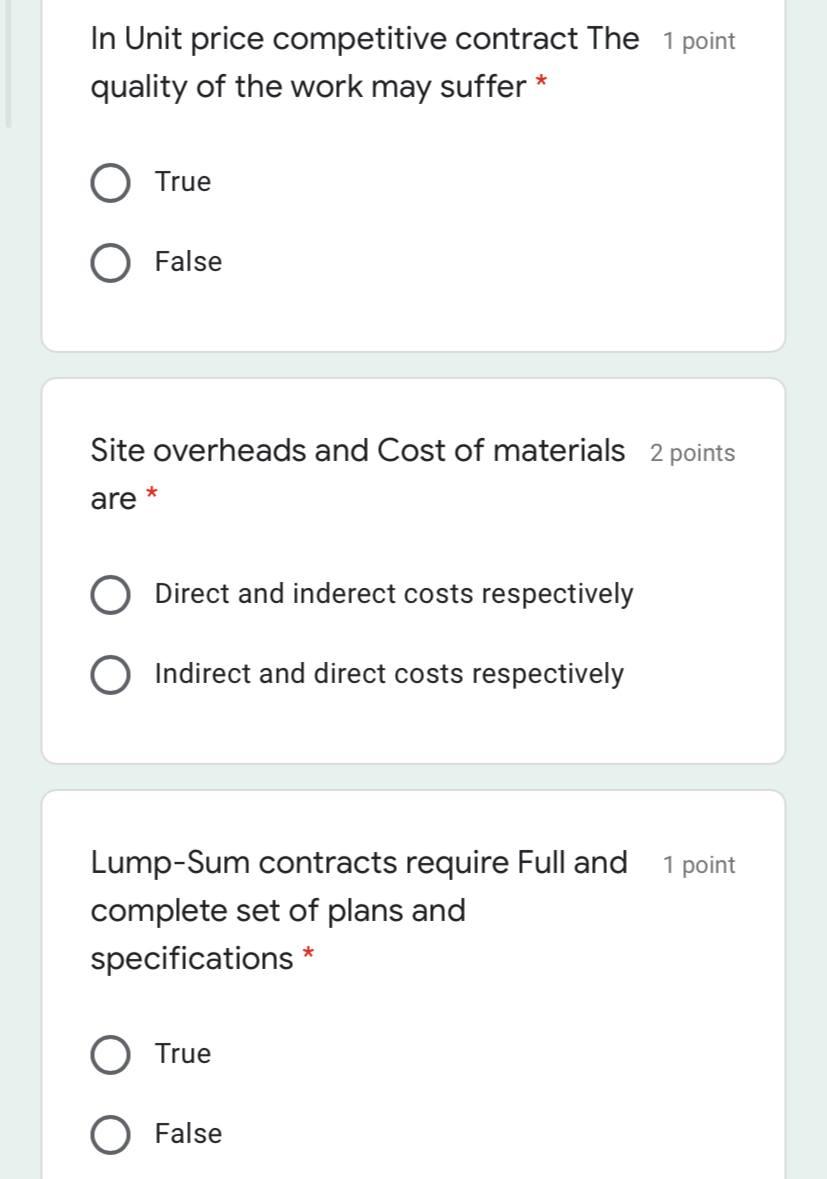Select False for the Unit price contract question
The height and width of the screenshot is (1179, 827).
(110, 262)
